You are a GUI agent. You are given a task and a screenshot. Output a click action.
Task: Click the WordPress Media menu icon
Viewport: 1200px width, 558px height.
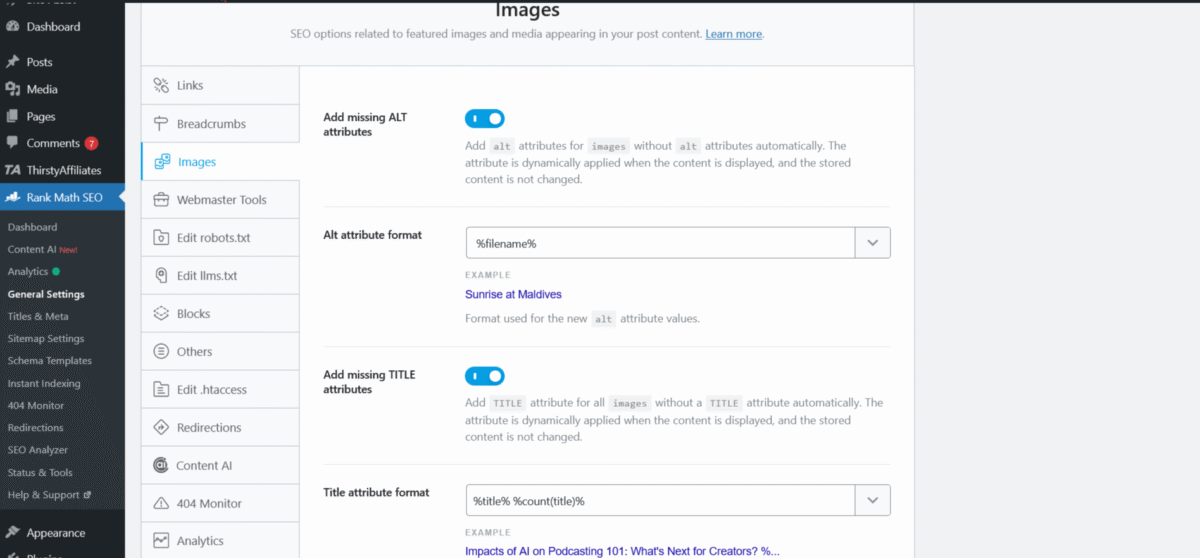(13, 89)
